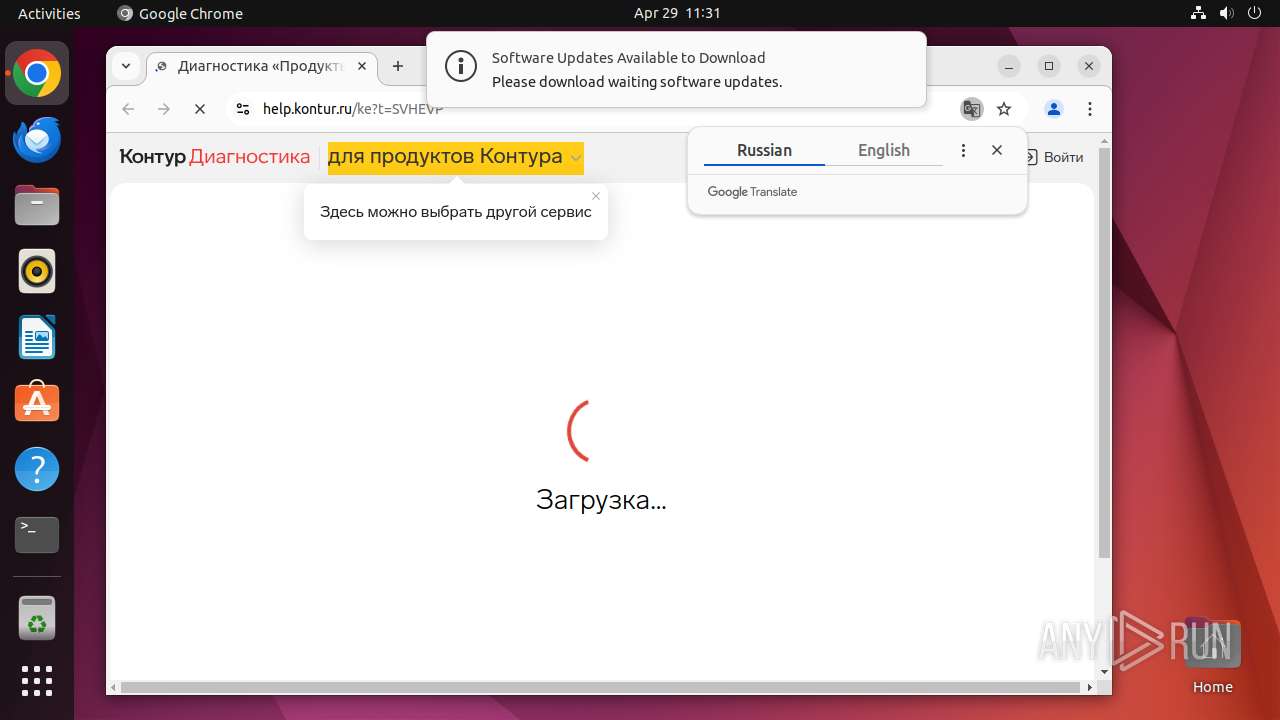Expand 'для продуктов Контура' service dropdown
This screenshot has width=1280, height=720.
tap(456, 158)
